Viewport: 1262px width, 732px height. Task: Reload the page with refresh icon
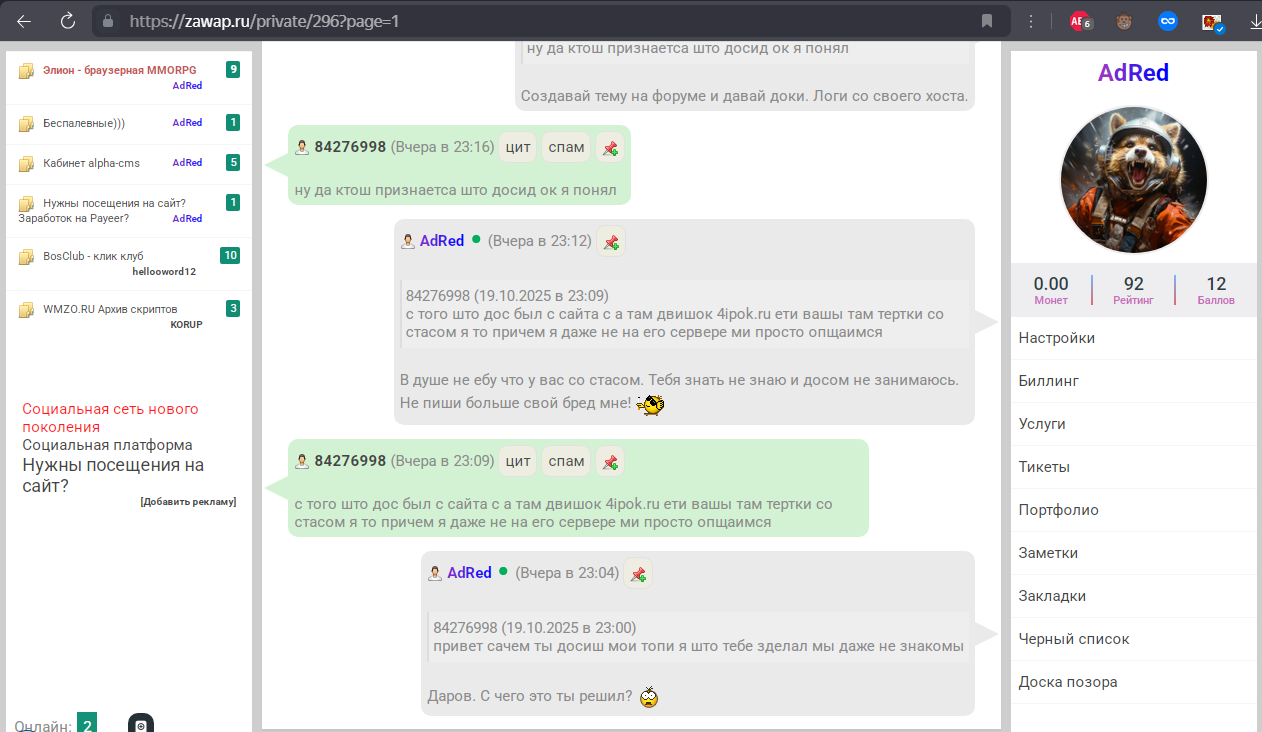(68, 21)
